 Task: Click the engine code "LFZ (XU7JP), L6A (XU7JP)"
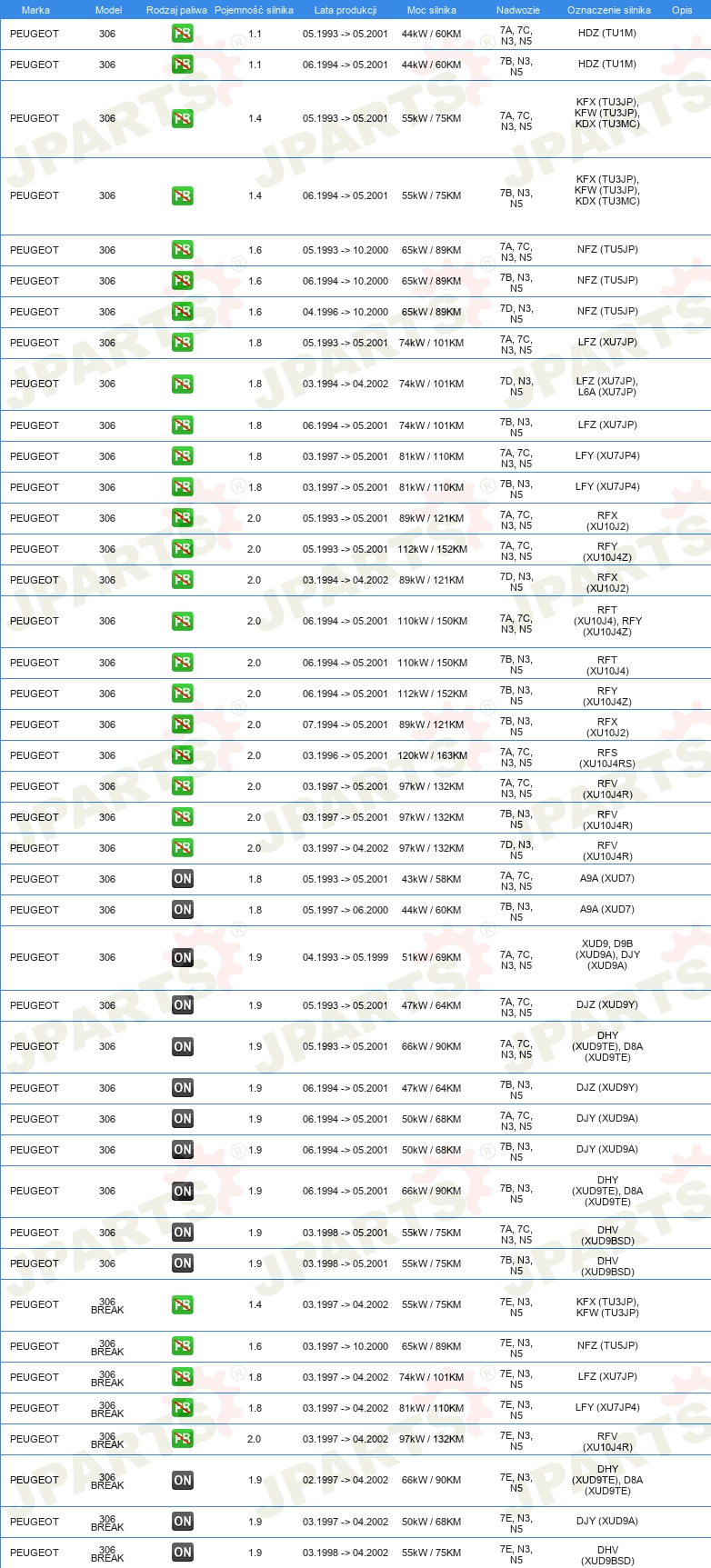point(607,386)
